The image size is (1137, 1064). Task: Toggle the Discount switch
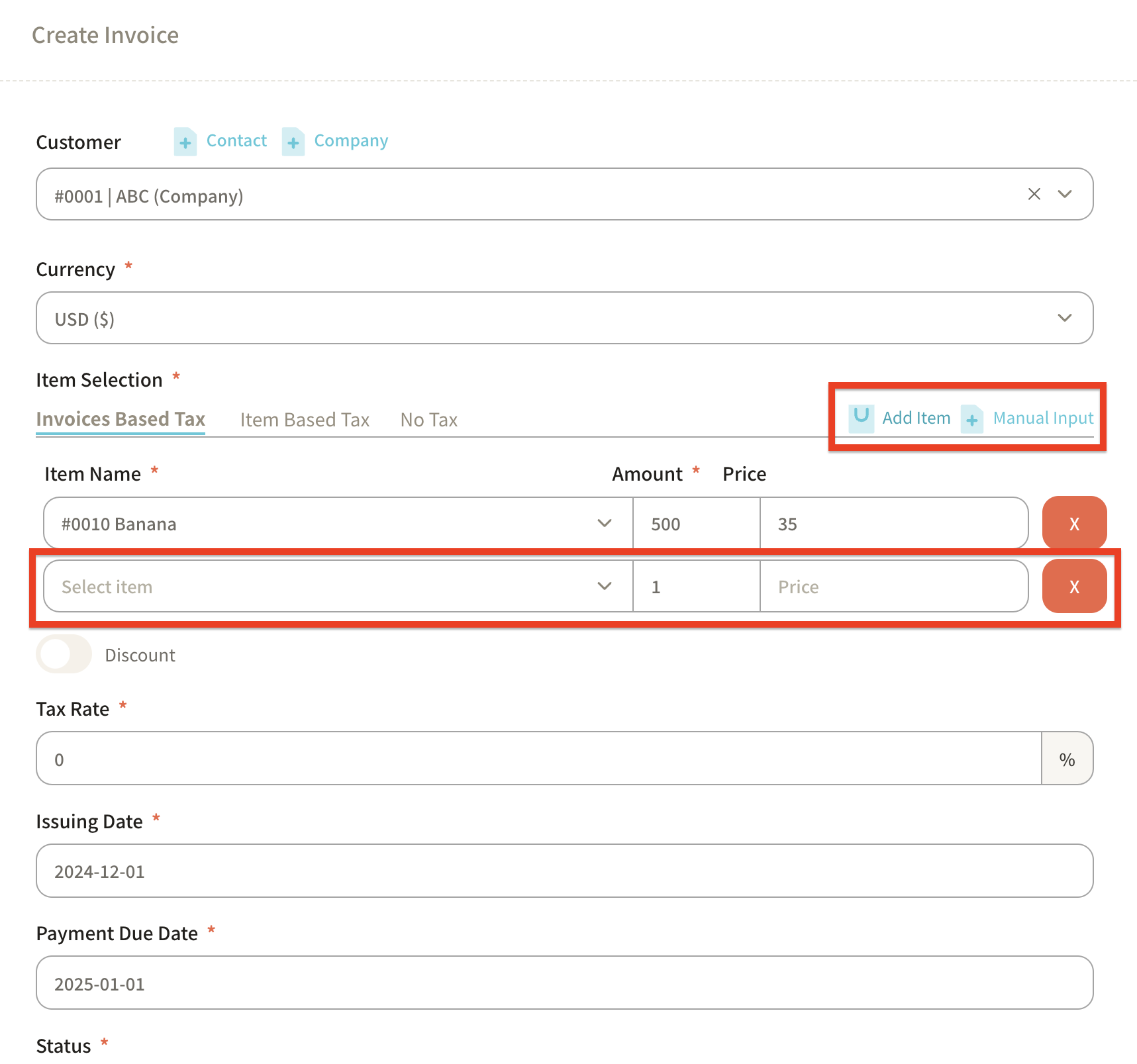(64, 654)
